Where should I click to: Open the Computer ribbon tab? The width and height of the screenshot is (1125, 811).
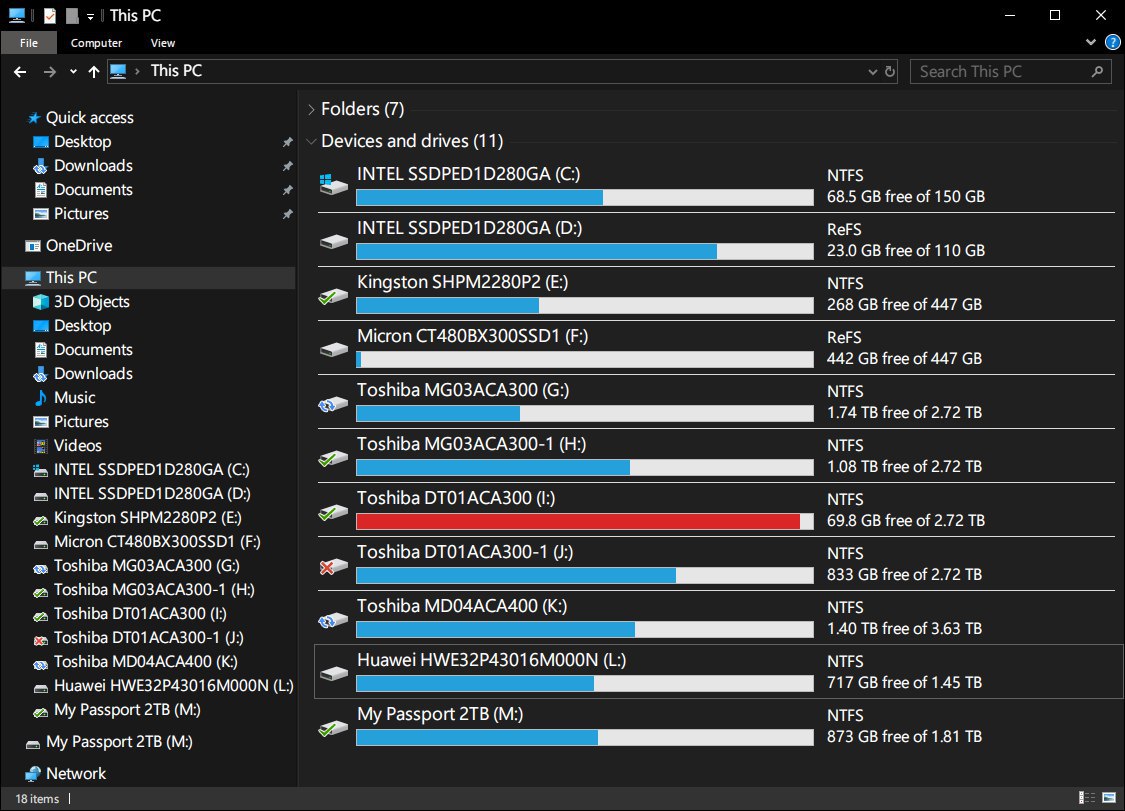[96, 43]
